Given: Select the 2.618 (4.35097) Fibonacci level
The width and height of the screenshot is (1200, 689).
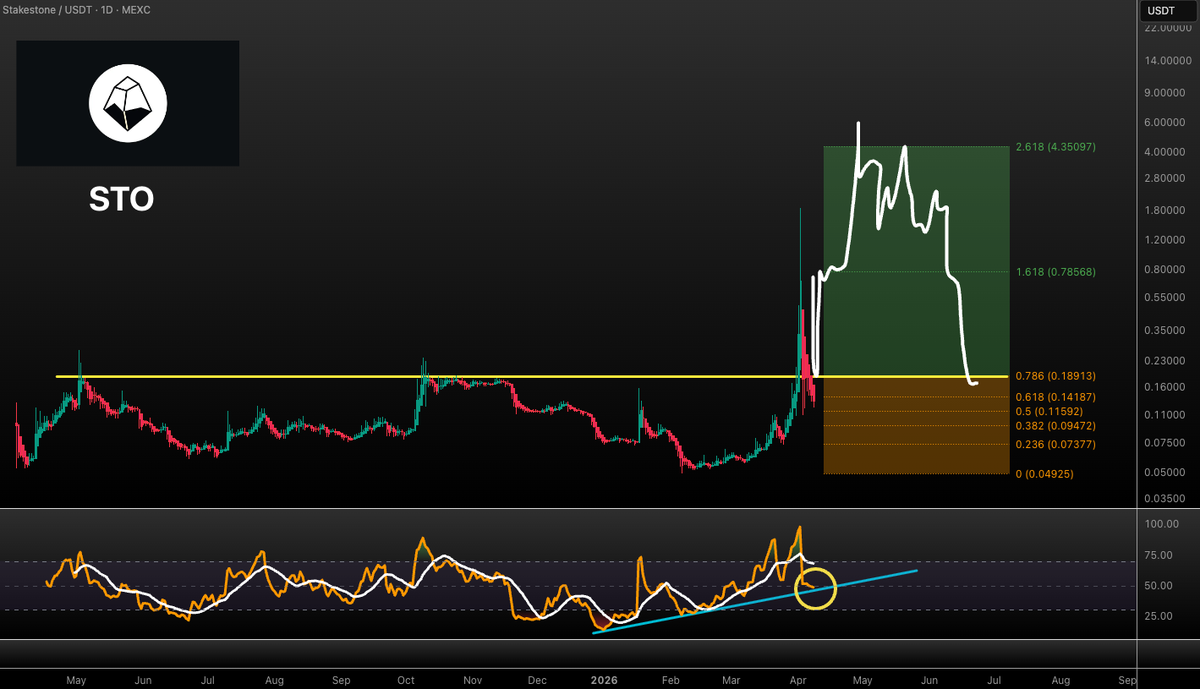Looking at the screenshot, I should tap(1055, 147).
